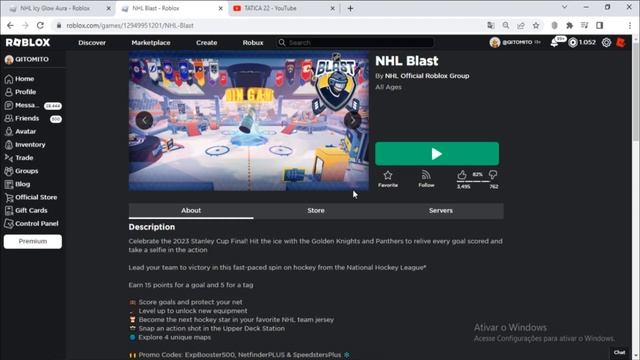Open Avatar in the sidebar
The image size is (640, 360).
20,131
